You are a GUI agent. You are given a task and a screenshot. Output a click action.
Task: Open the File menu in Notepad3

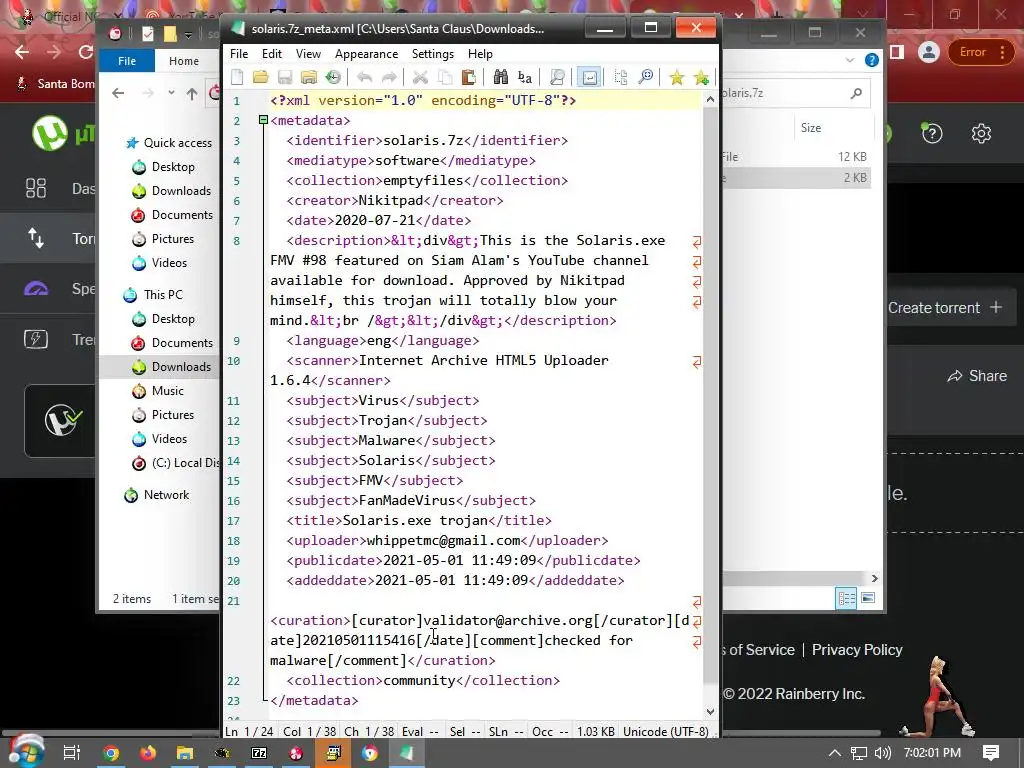(x=239, y=54)
